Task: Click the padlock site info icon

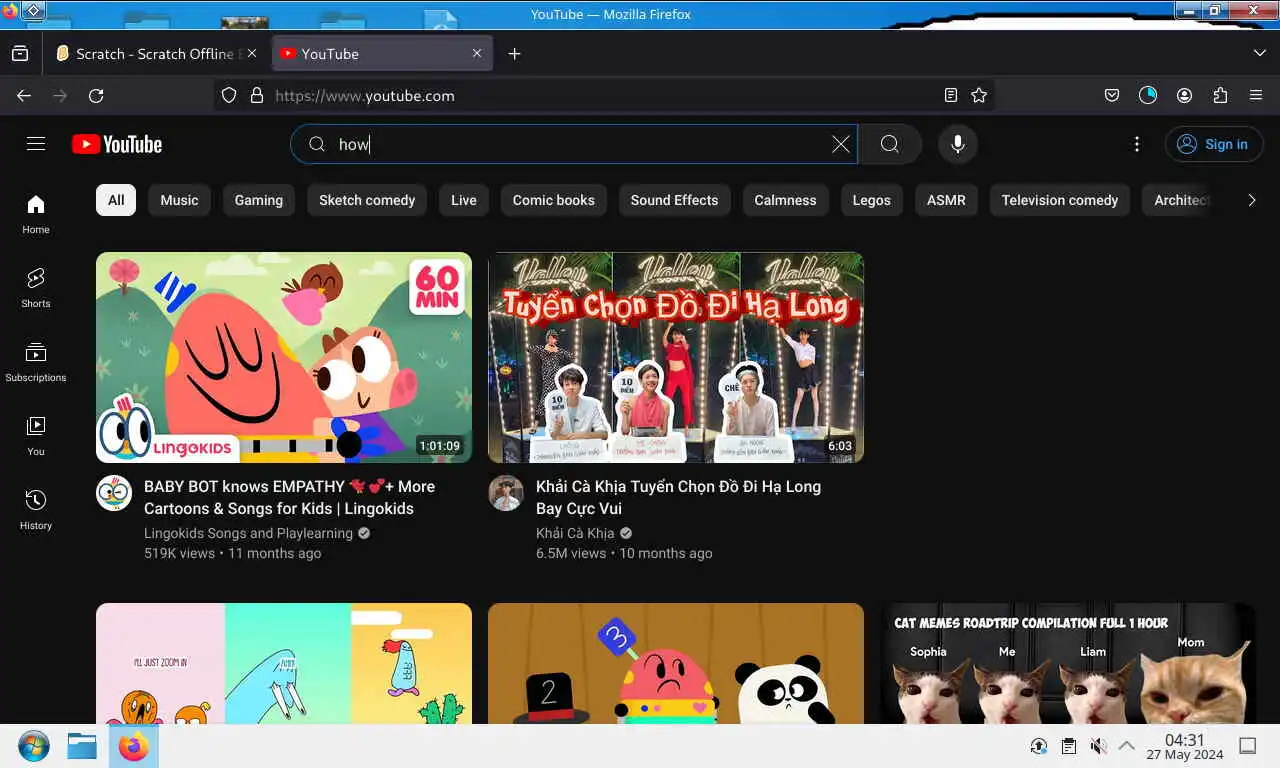Action: (x=257, y=96)
